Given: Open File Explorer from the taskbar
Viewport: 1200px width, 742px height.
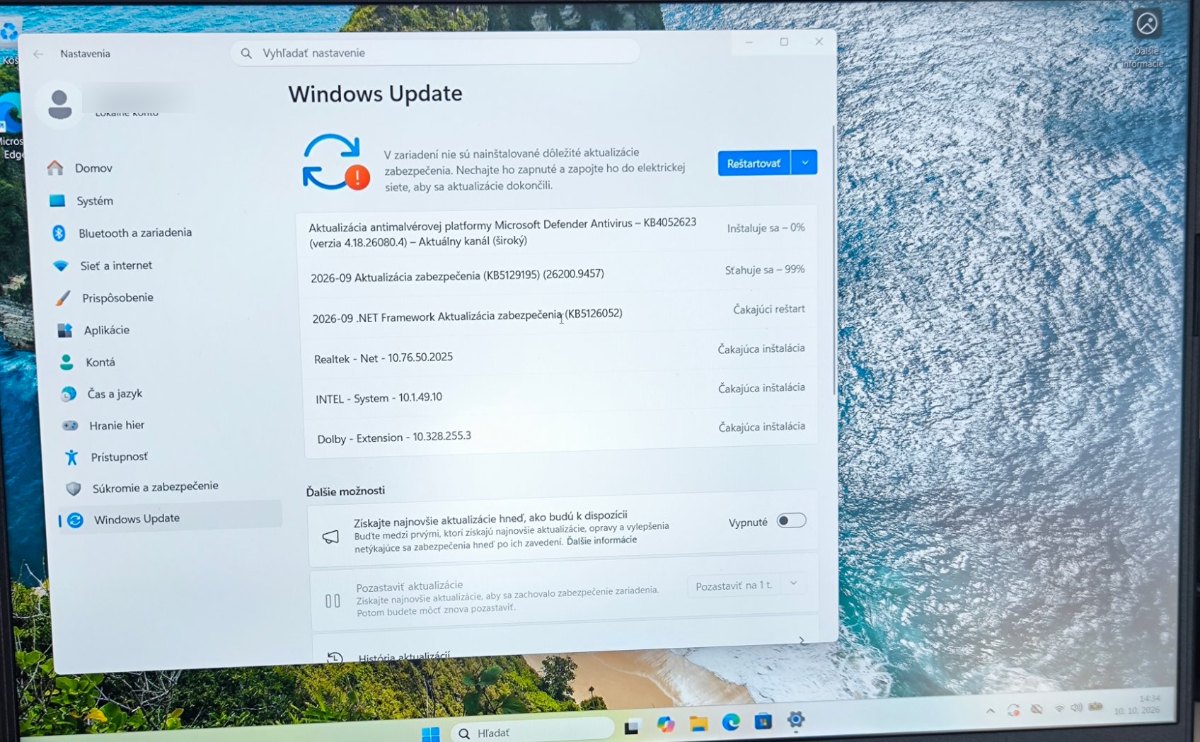Looking at the screenshot, I should point(698,723).
